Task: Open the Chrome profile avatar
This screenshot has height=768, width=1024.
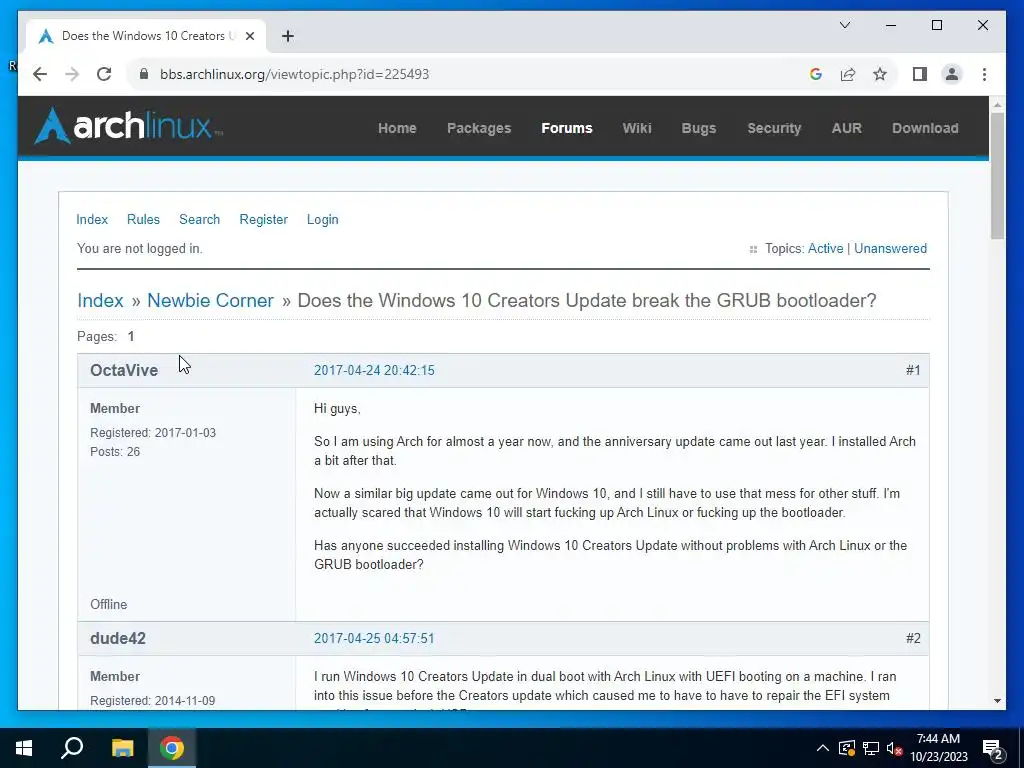Action: pyautogui.click(x=952, y=74)
